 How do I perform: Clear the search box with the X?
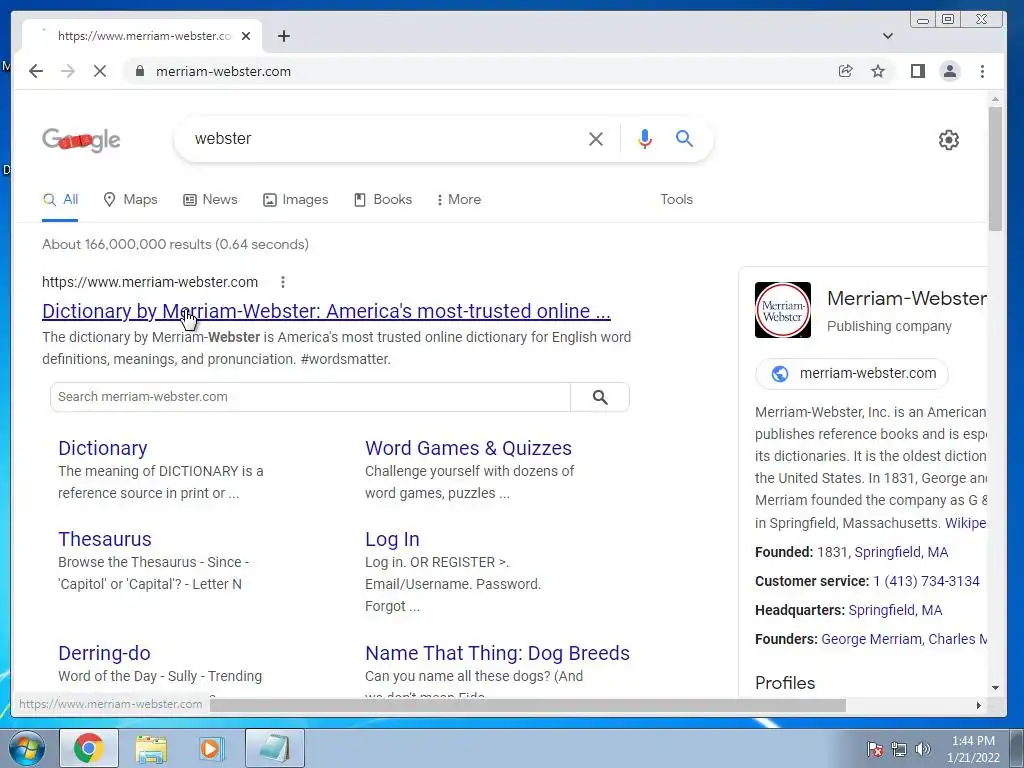tap(596, 138)
